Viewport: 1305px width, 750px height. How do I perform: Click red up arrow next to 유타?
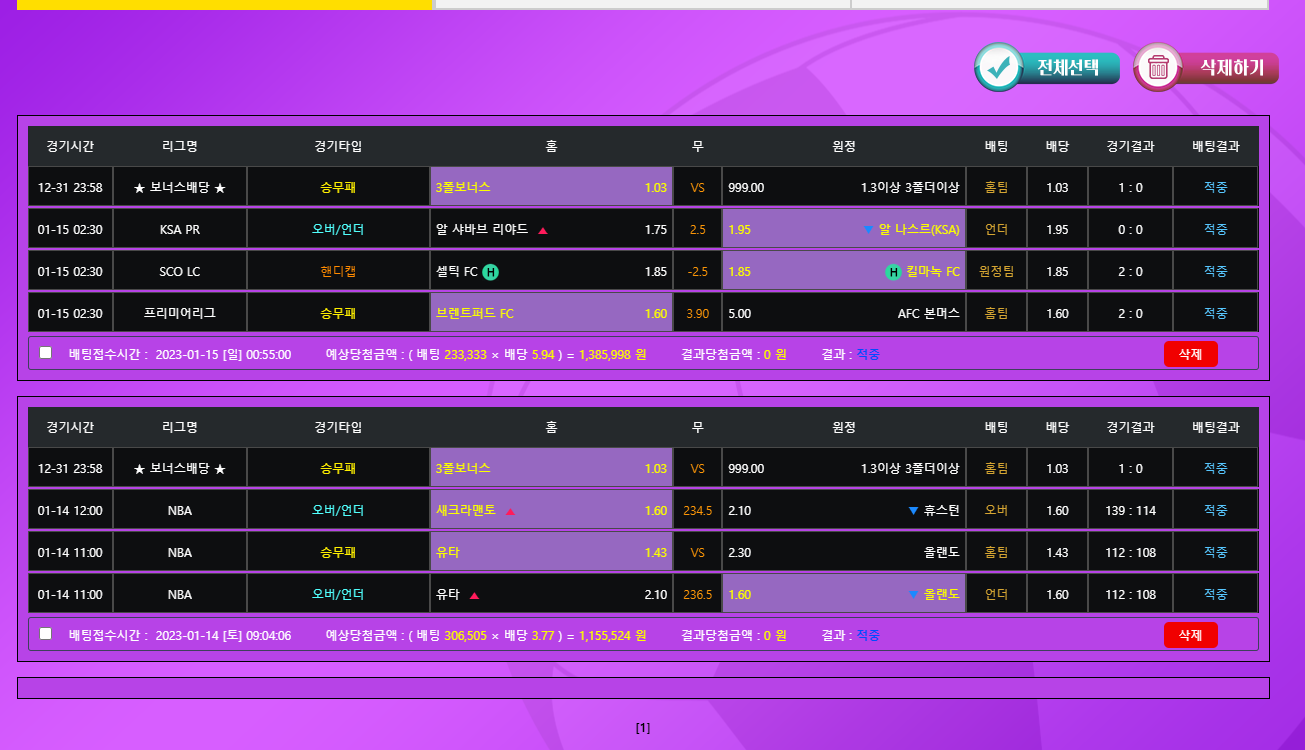click(474, 595)
